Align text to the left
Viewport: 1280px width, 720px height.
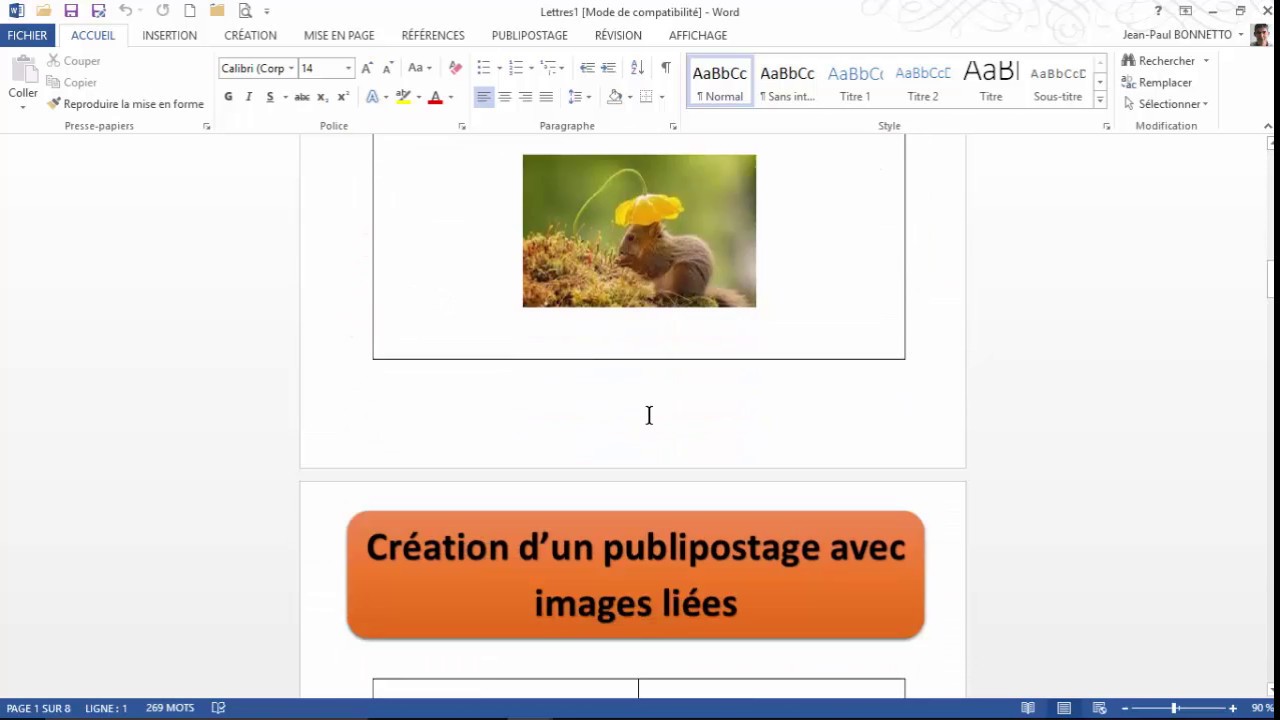pyautogui.click(x=483, y=97)
